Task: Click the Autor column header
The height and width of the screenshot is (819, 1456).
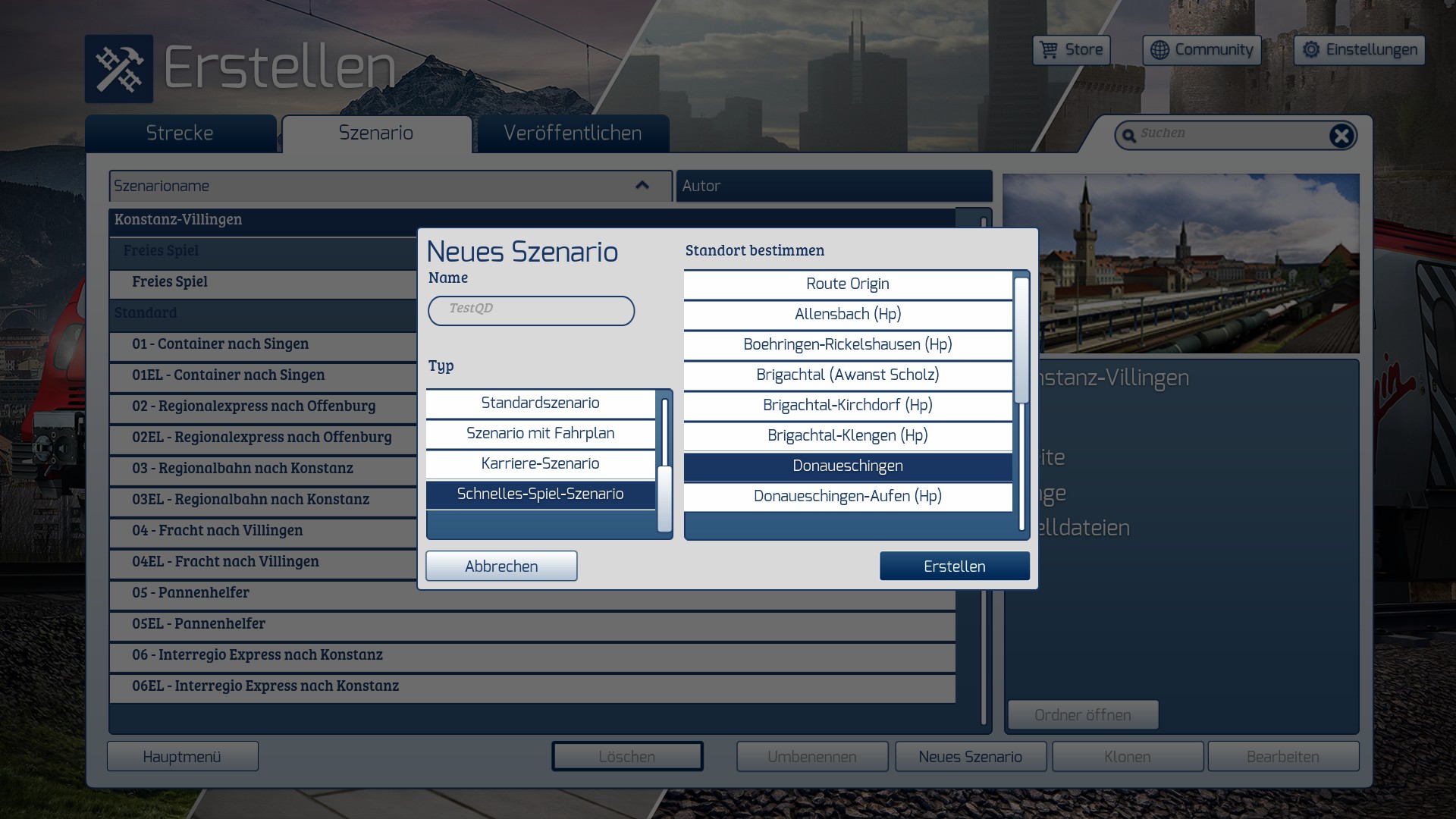Action: click(833, 186)
